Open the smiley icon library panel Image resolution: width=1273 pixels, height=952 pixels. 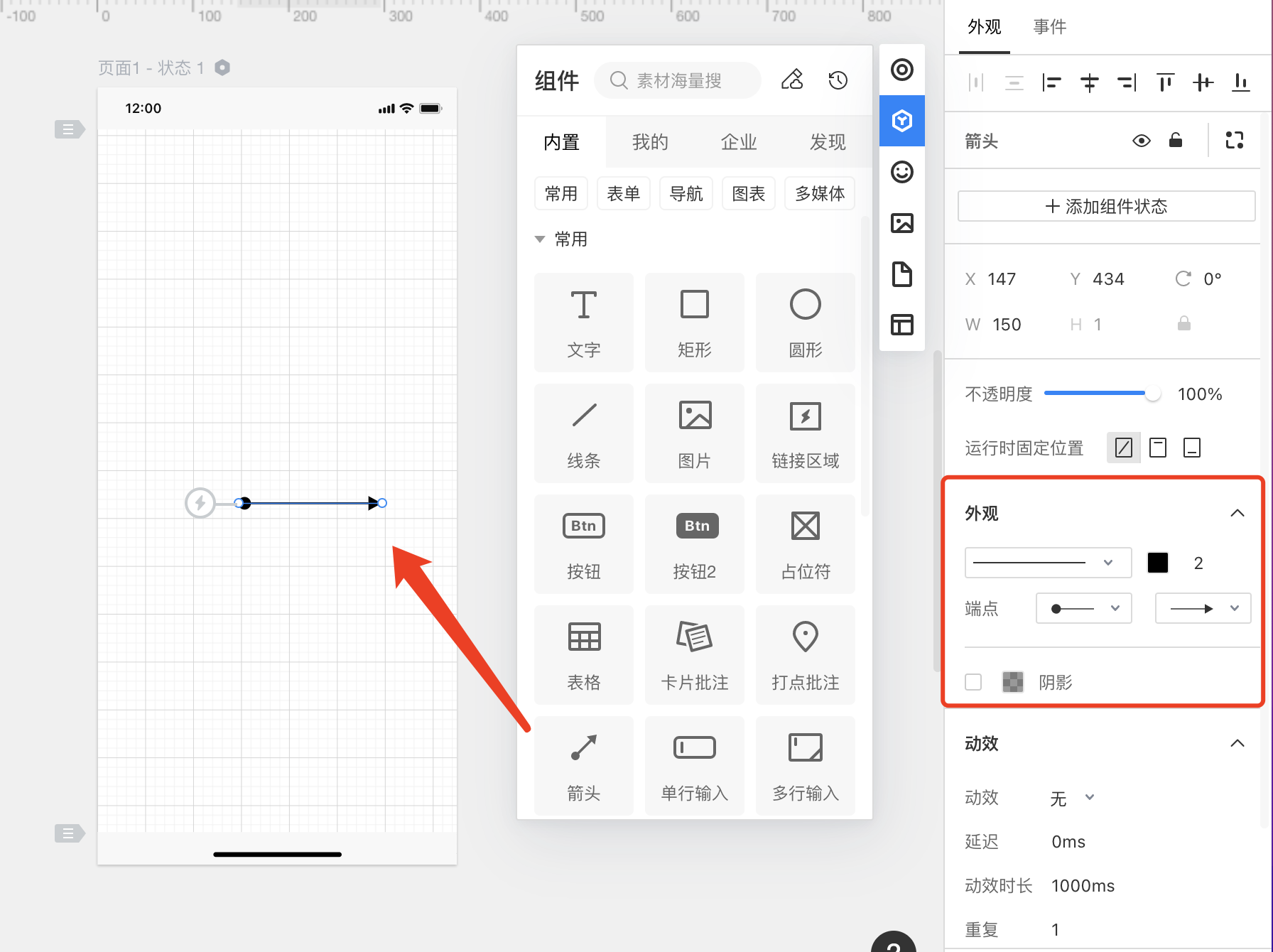(902, 172)
